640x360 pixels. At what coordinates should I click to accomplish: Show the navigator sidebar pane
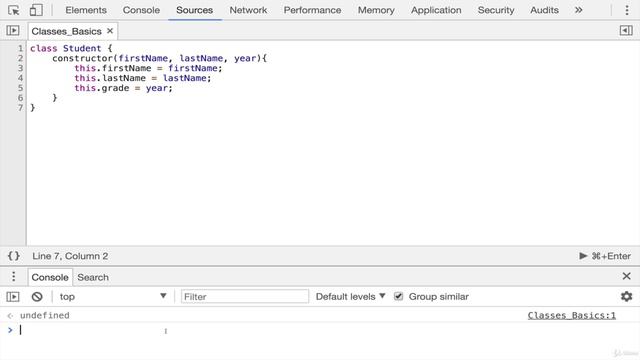coord(13,31)
